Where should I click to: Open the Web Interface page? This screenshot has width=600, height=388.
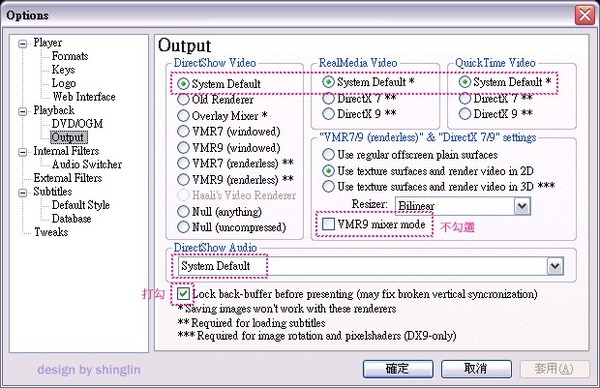[x=84, y=96]
